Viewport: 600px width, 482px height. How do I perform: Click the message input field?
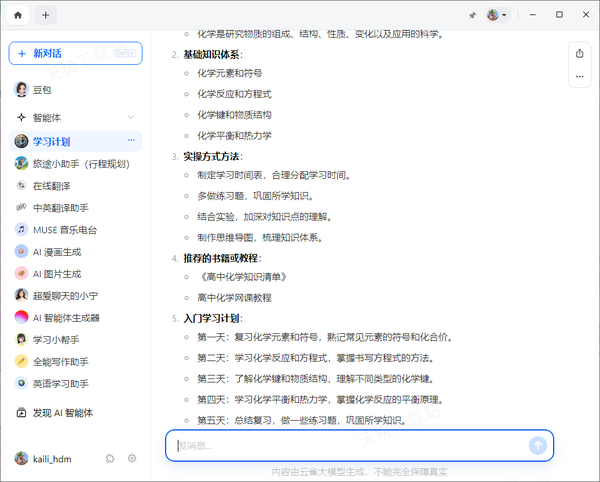350,445
